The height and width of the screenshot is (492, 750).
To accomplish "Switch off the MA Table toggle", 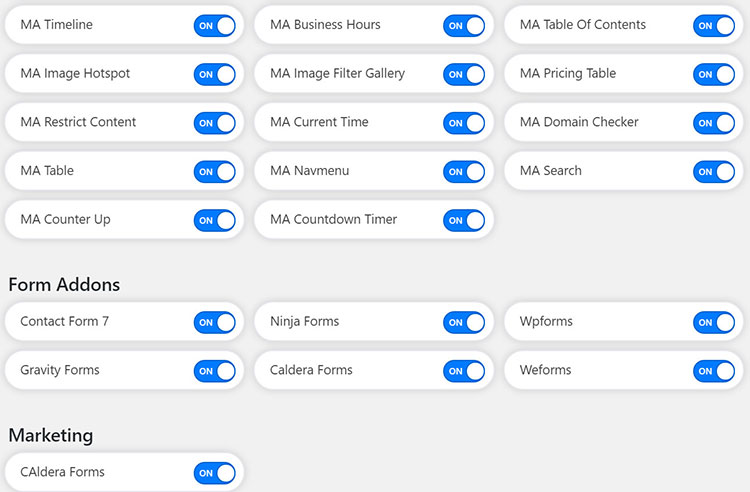I will tap(215, 171).
